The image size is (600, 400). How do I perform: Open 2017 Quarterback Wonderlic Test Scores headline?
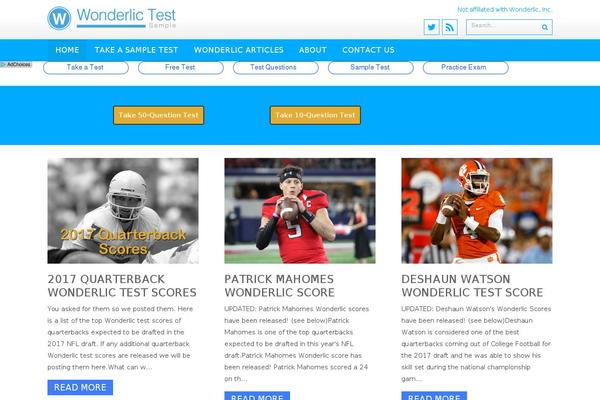pos(122,286)
